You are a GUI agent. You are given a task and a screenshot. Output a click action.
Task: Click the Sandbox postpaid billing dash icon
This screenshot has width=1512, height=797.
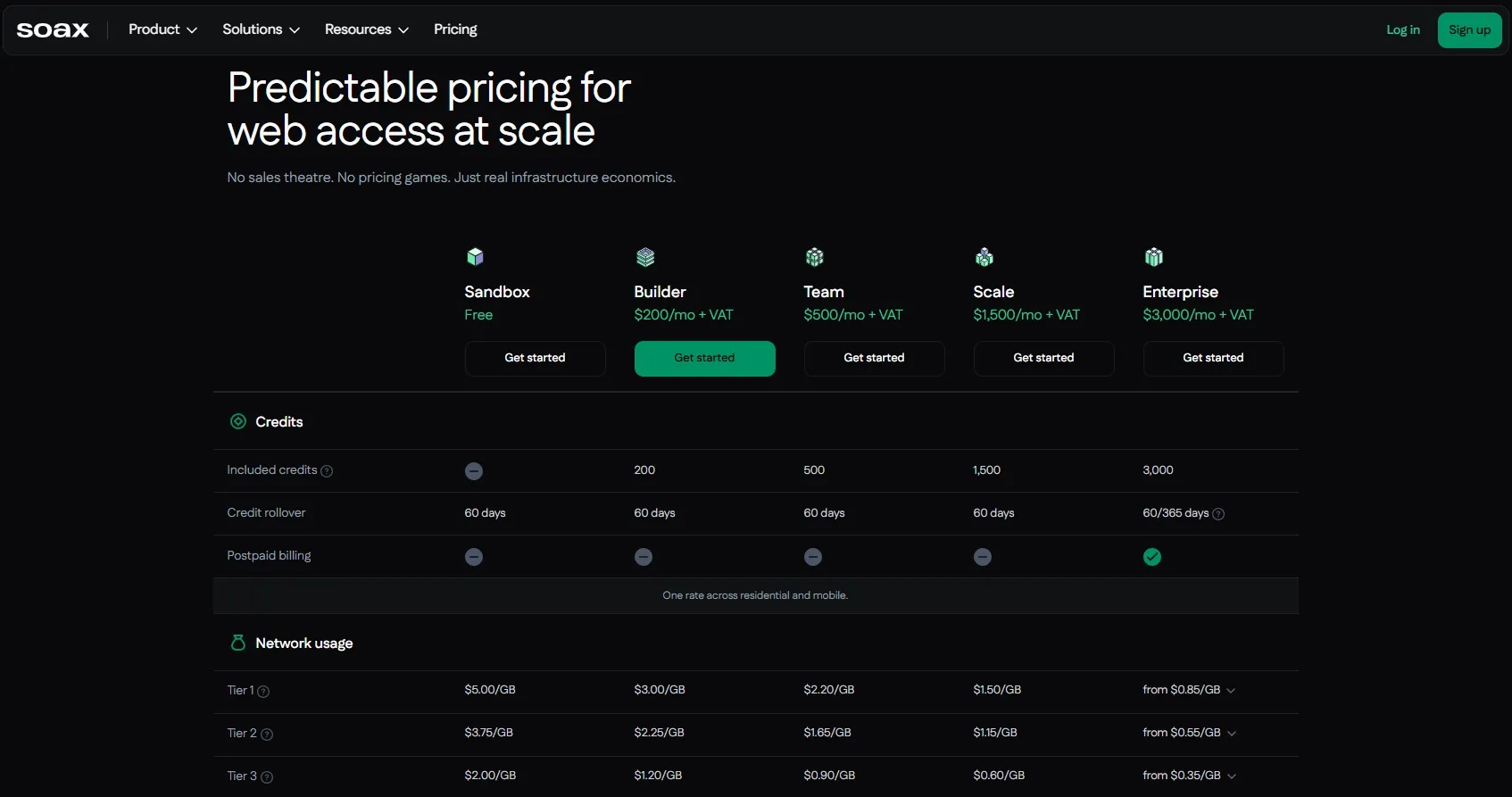point(474,557)
